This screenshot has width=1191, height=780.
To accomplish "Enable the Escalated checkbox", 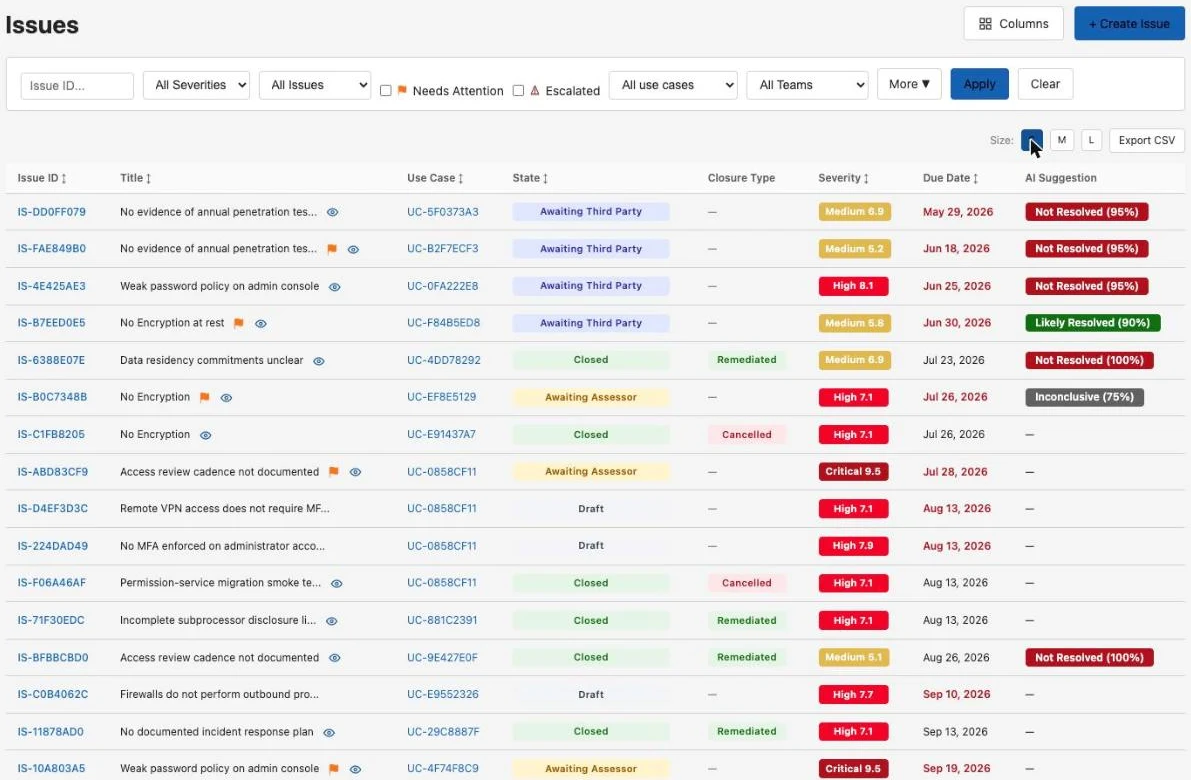I will pos(518,90).
